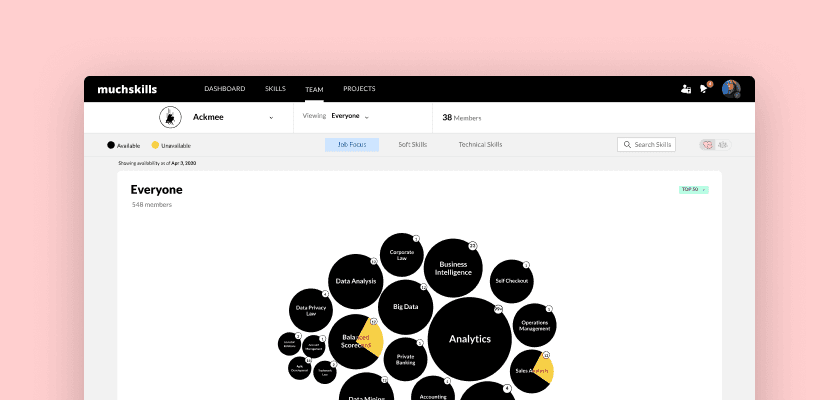
Task: Switch to the second view in the toggle
Action: pyautogui.click(x=723, y=145)
